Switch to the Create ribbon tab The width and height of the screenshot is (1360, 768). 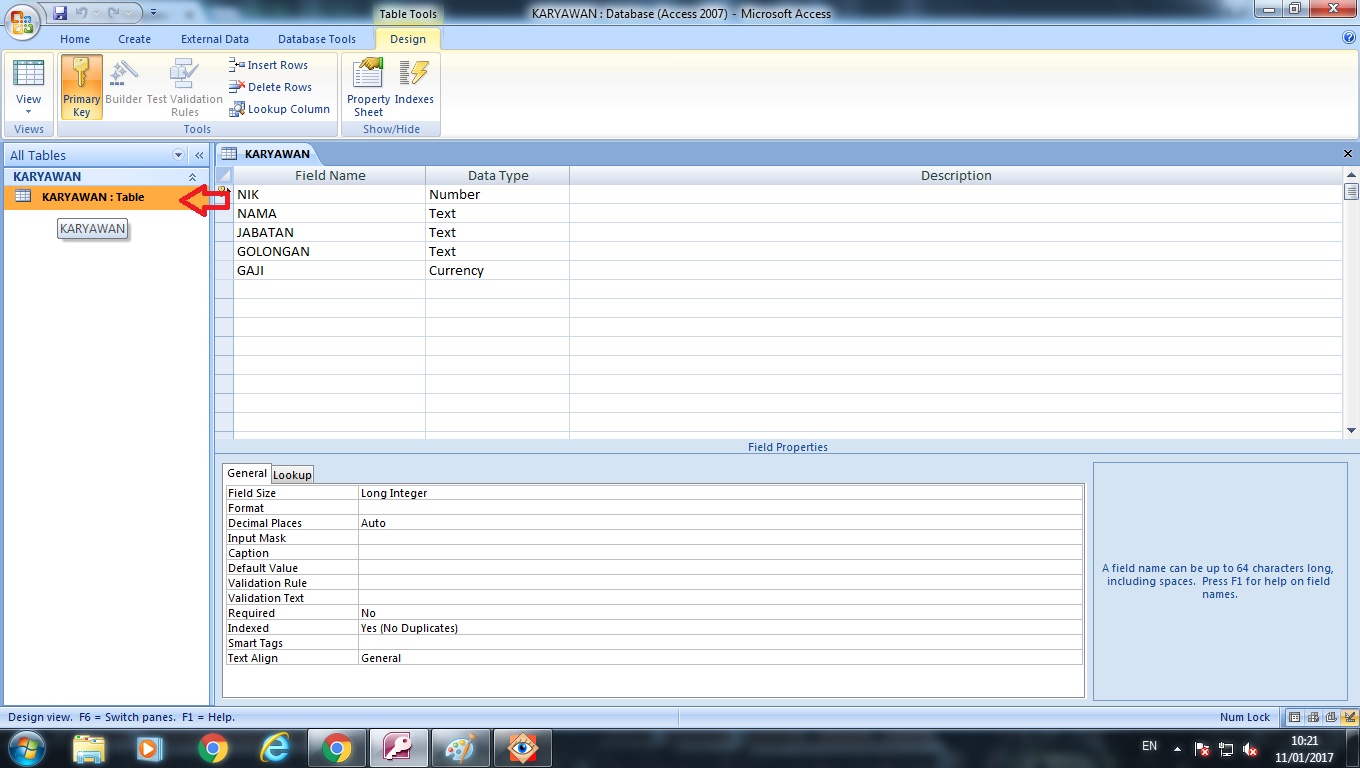coord(134,39)
